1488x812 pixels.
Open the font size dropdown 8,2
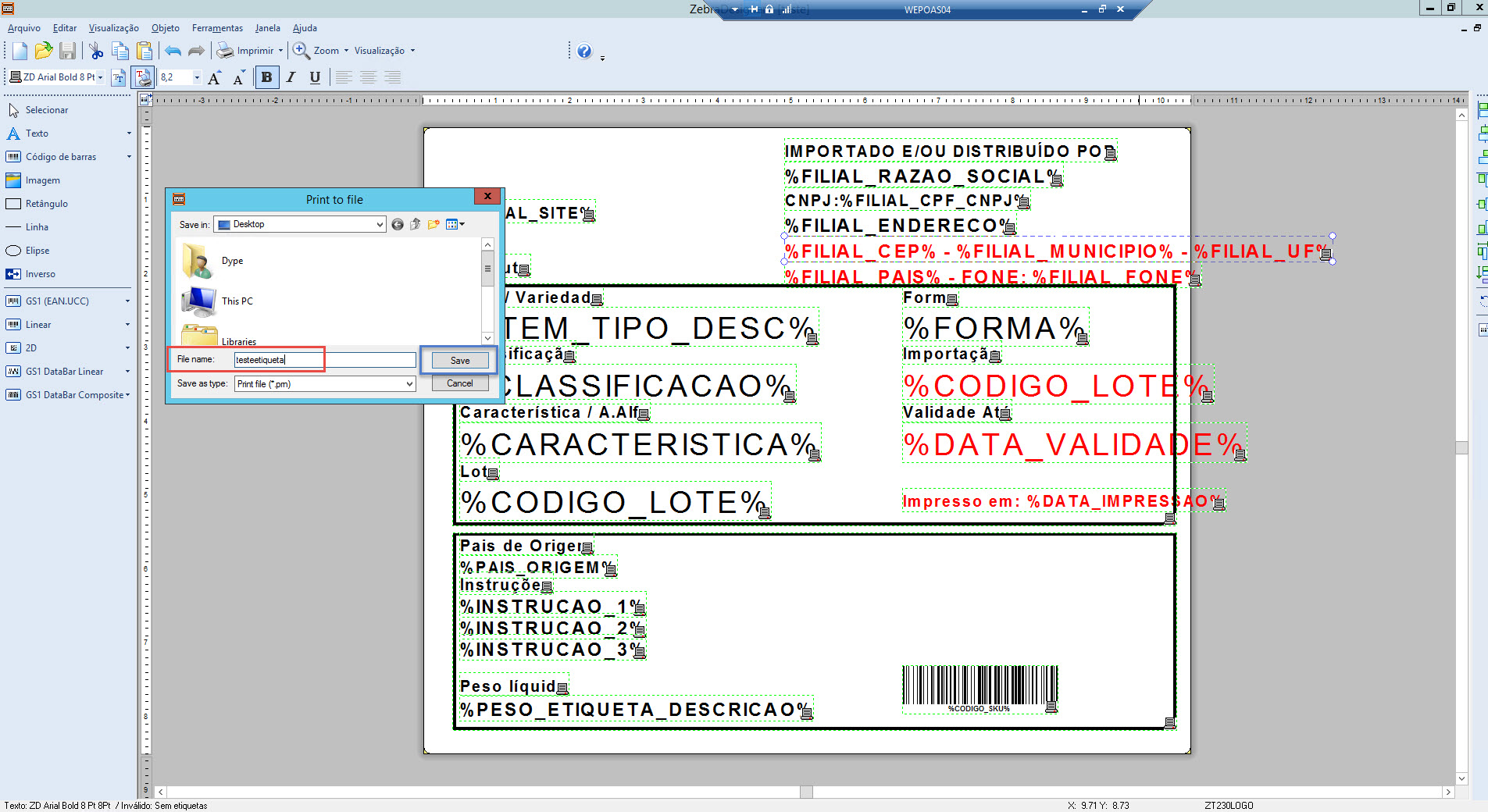coord(197,77)
